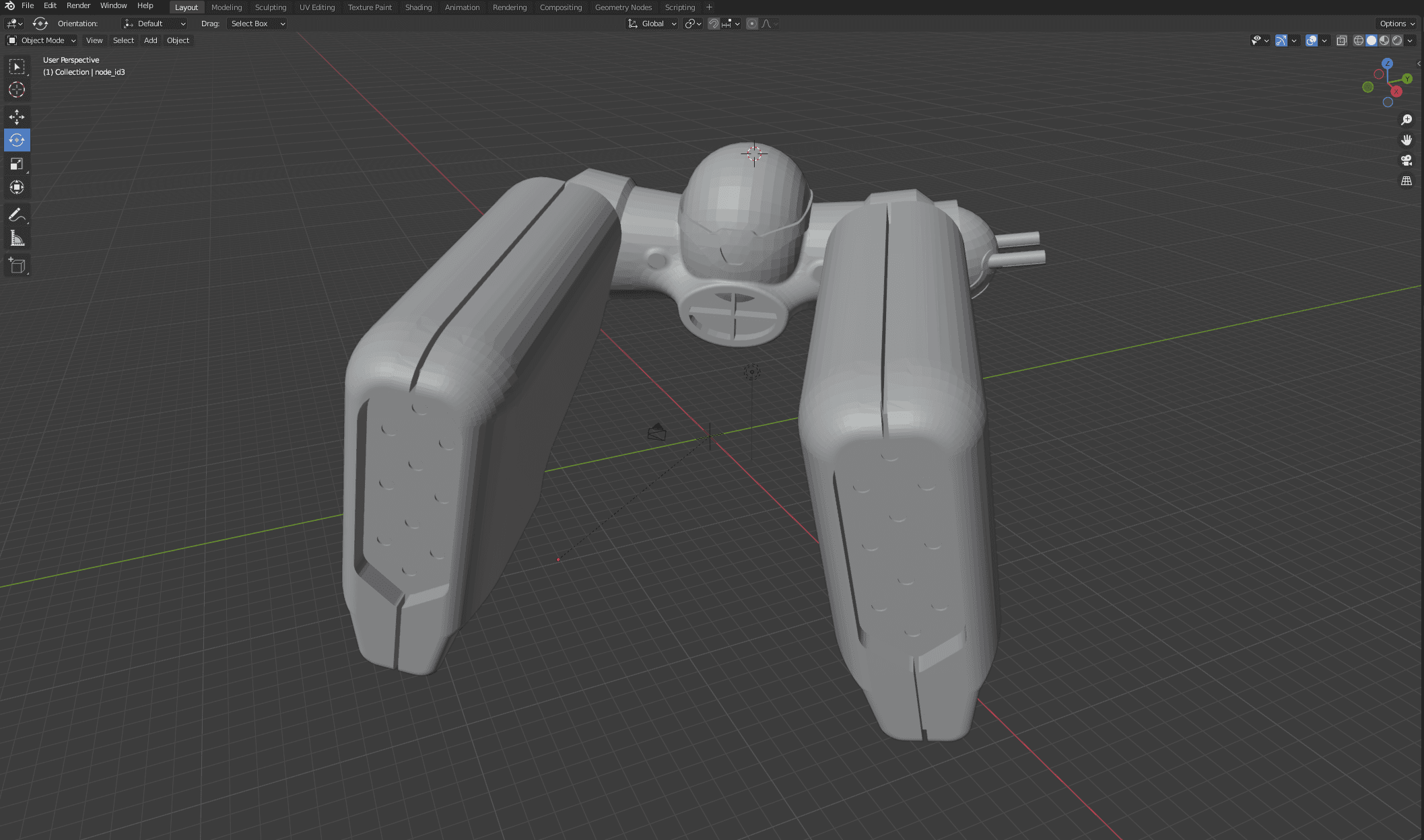This screenshot has height=840, width=1424.
Task: Open the Object Mode dropdown
Action: 42,40
